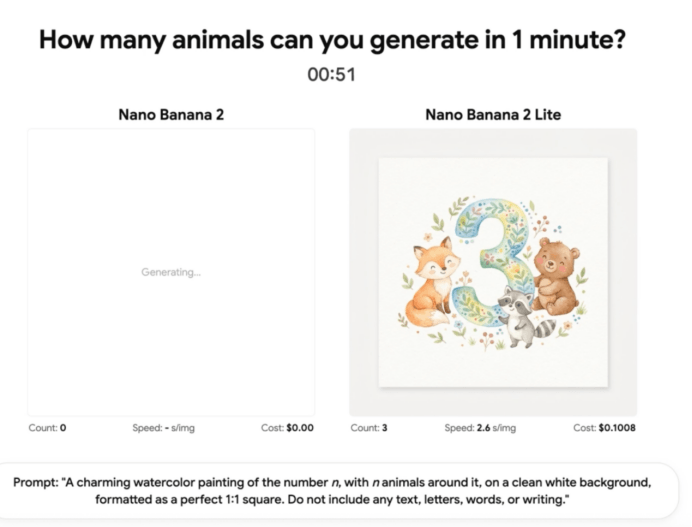Viewport: 692px width, 527px height.
Task: Click the 00:51 countdown timer
Action: click(x=331, y=74)
